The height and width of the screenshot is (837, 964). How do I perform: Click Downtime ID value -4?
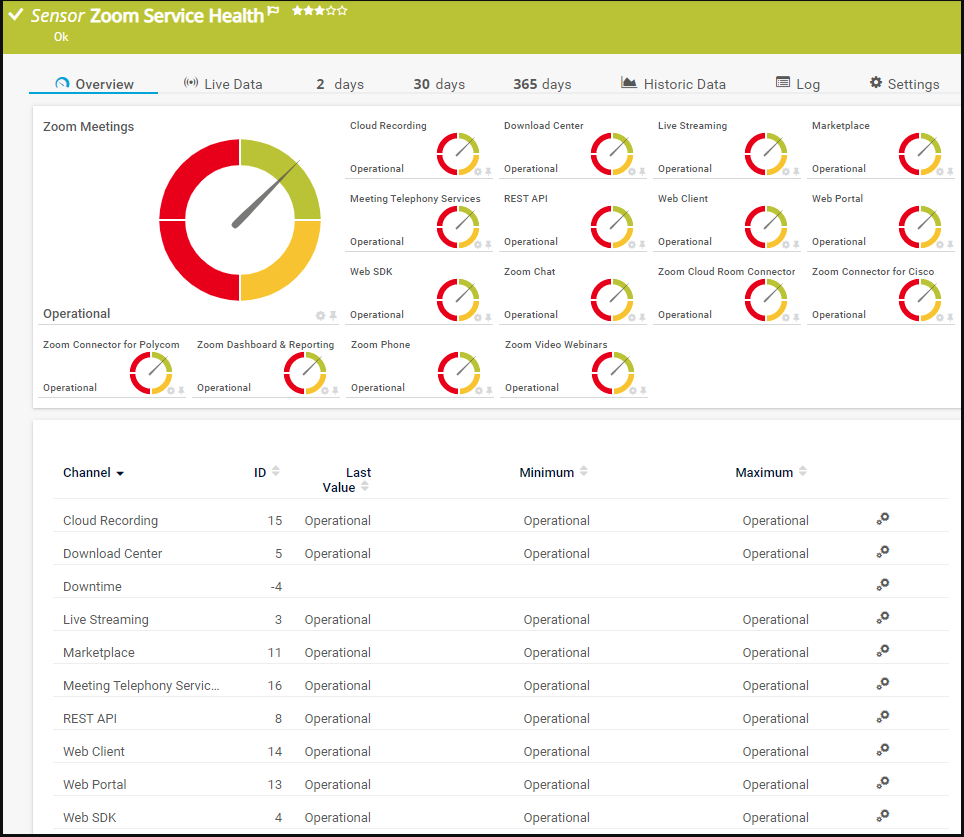[x=276, y=587]
